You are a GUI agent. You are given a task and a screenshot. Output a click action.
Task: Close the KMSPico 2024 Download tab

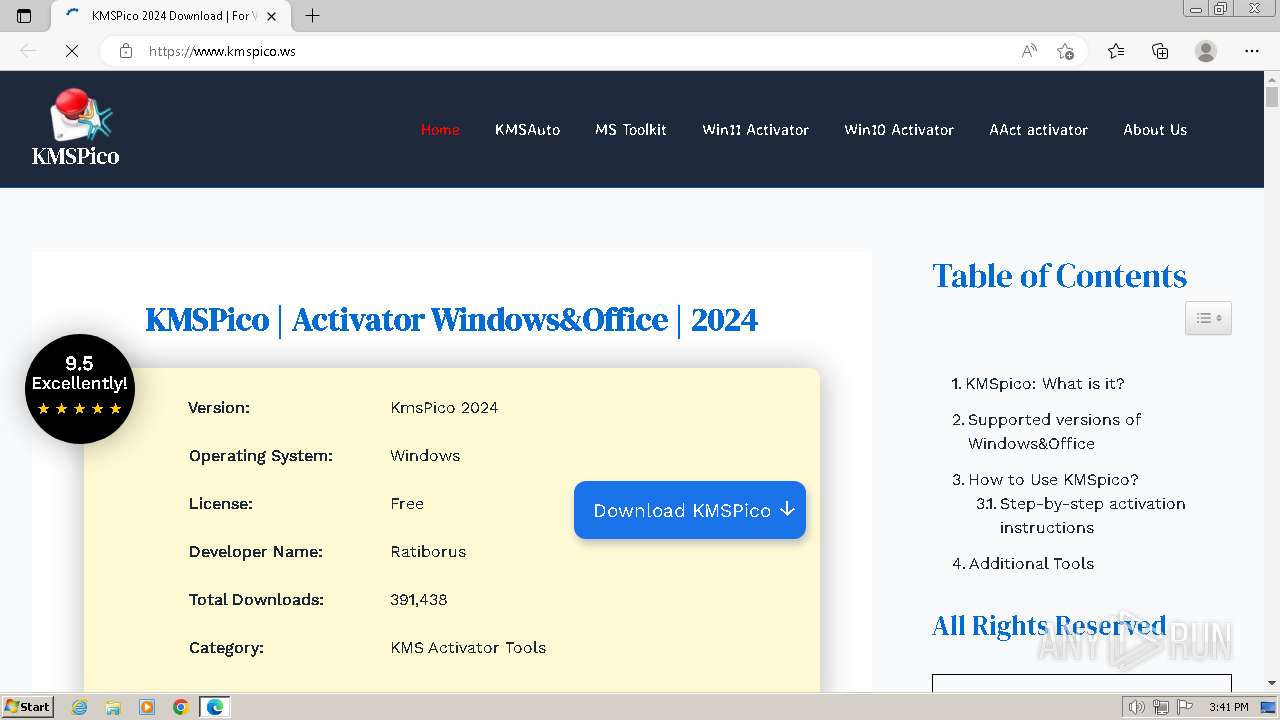272,16
